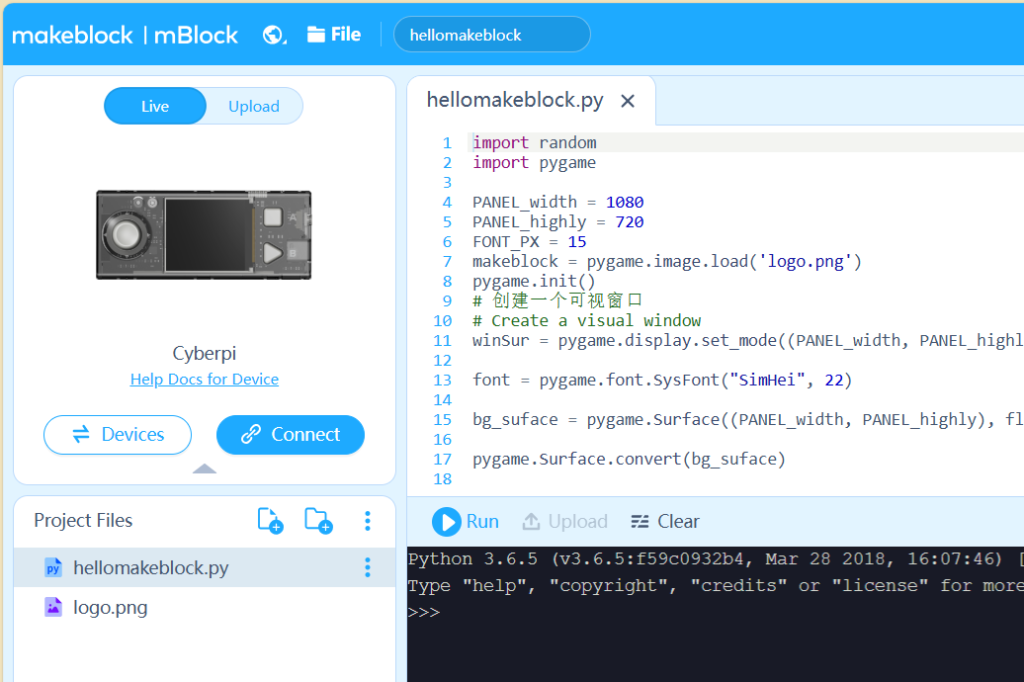This screenshot has height=682, width=1024.
Task: Switch to Upload mode
Action: coord(253,106)
